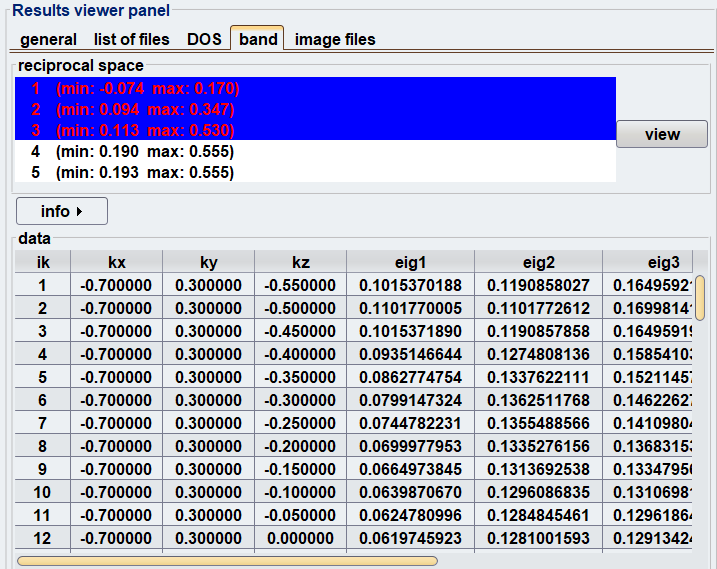Viewport: 717px width, 569px height.
Task: Click ik cell of row 10
Action: 43,492
